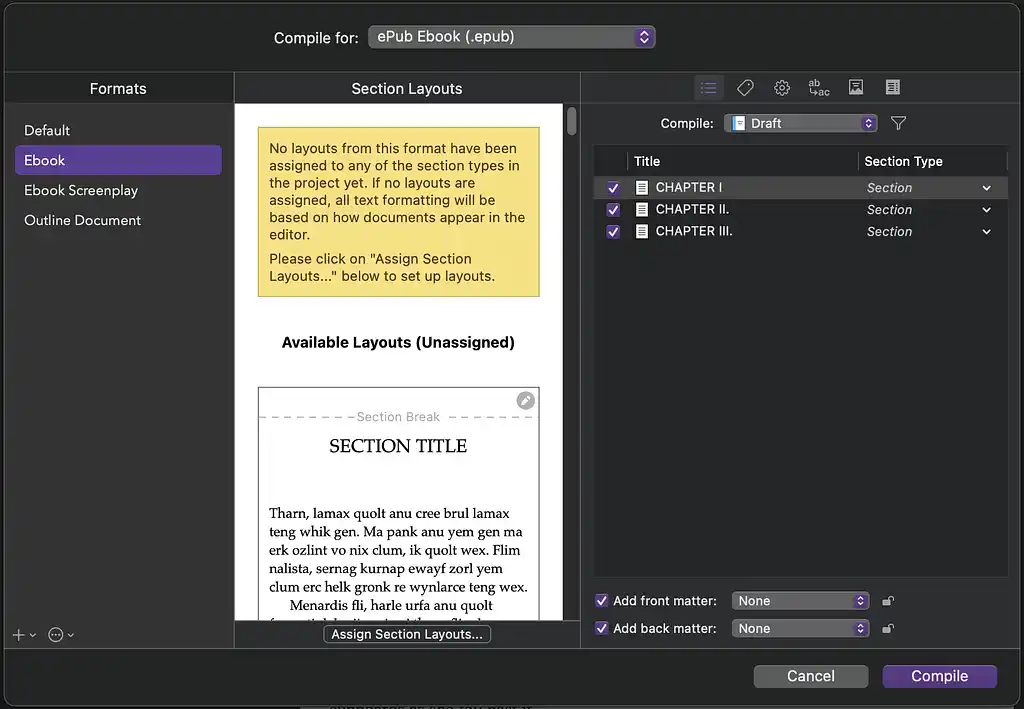Screen dimensions: 1024x709
Task: Click the plus icon to add a format
Action: [17, 634]
